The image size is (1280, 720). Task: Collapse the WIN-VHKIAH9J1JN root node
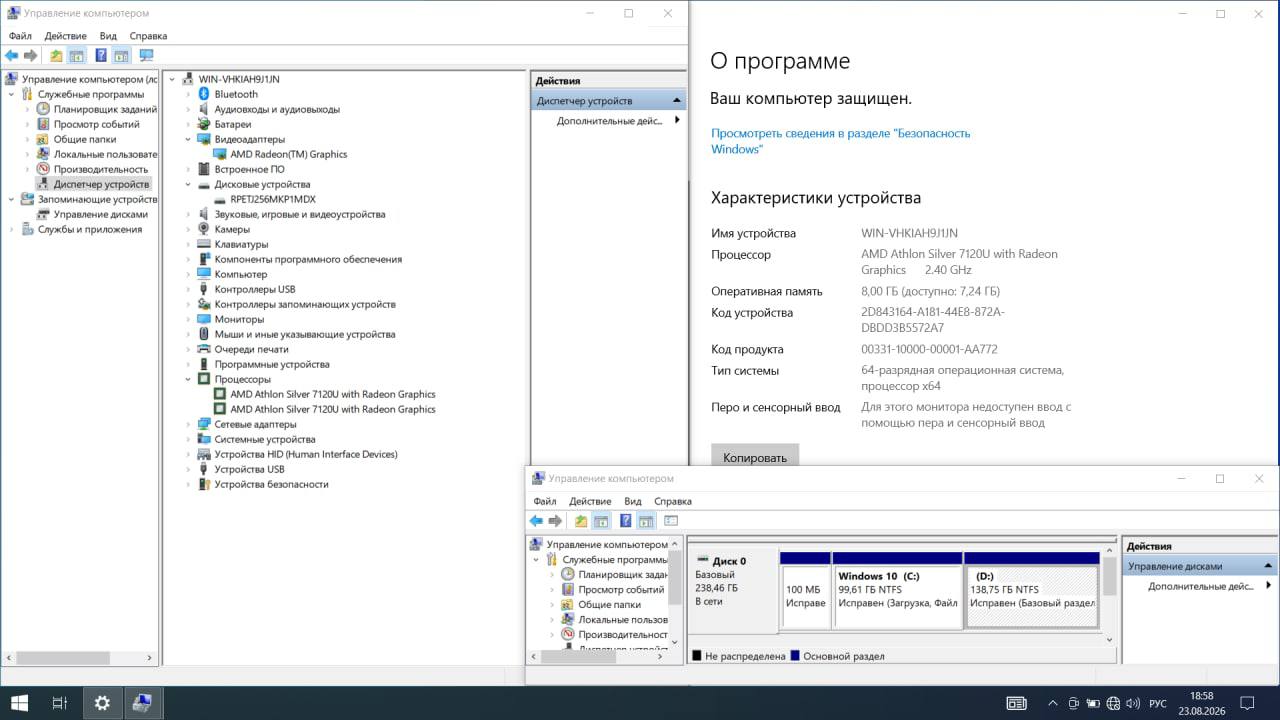click(x=172, y=79)
